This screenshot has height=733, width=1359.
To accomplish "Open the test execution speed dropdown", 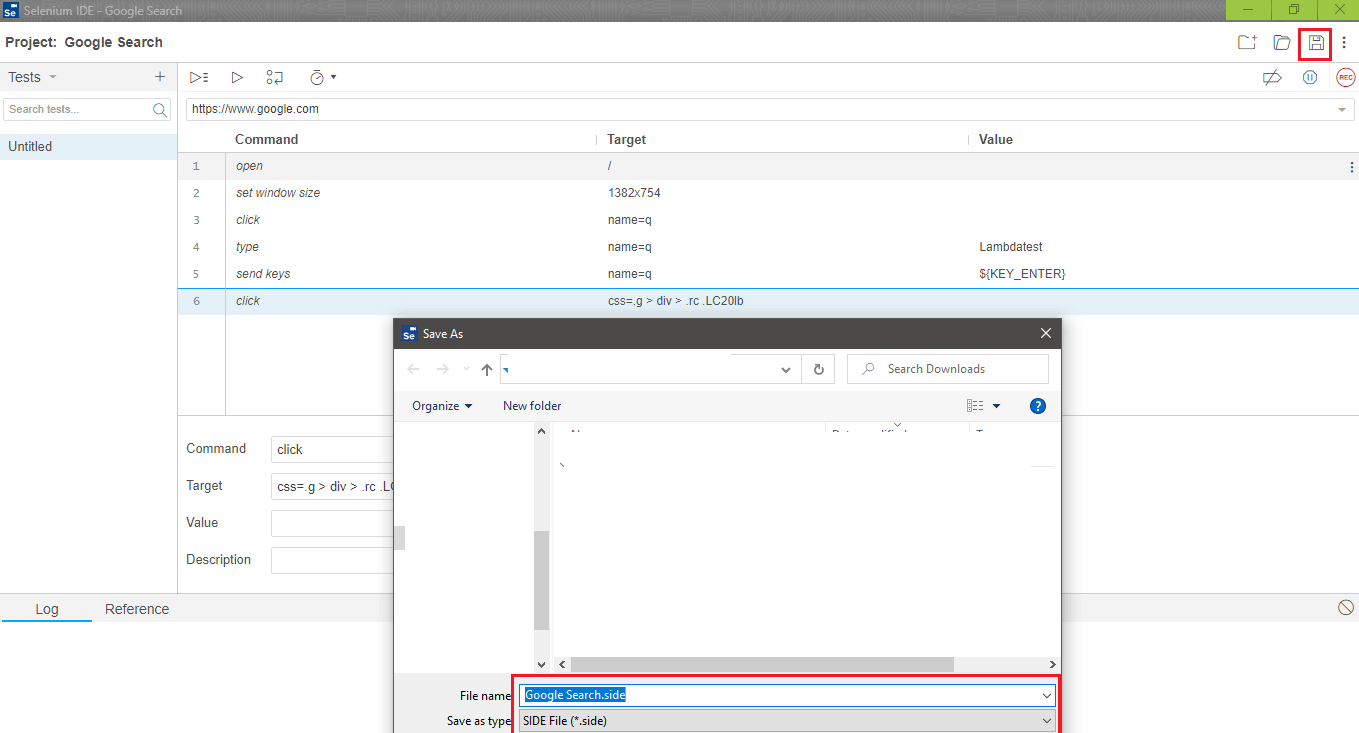I will coord(333,77).
